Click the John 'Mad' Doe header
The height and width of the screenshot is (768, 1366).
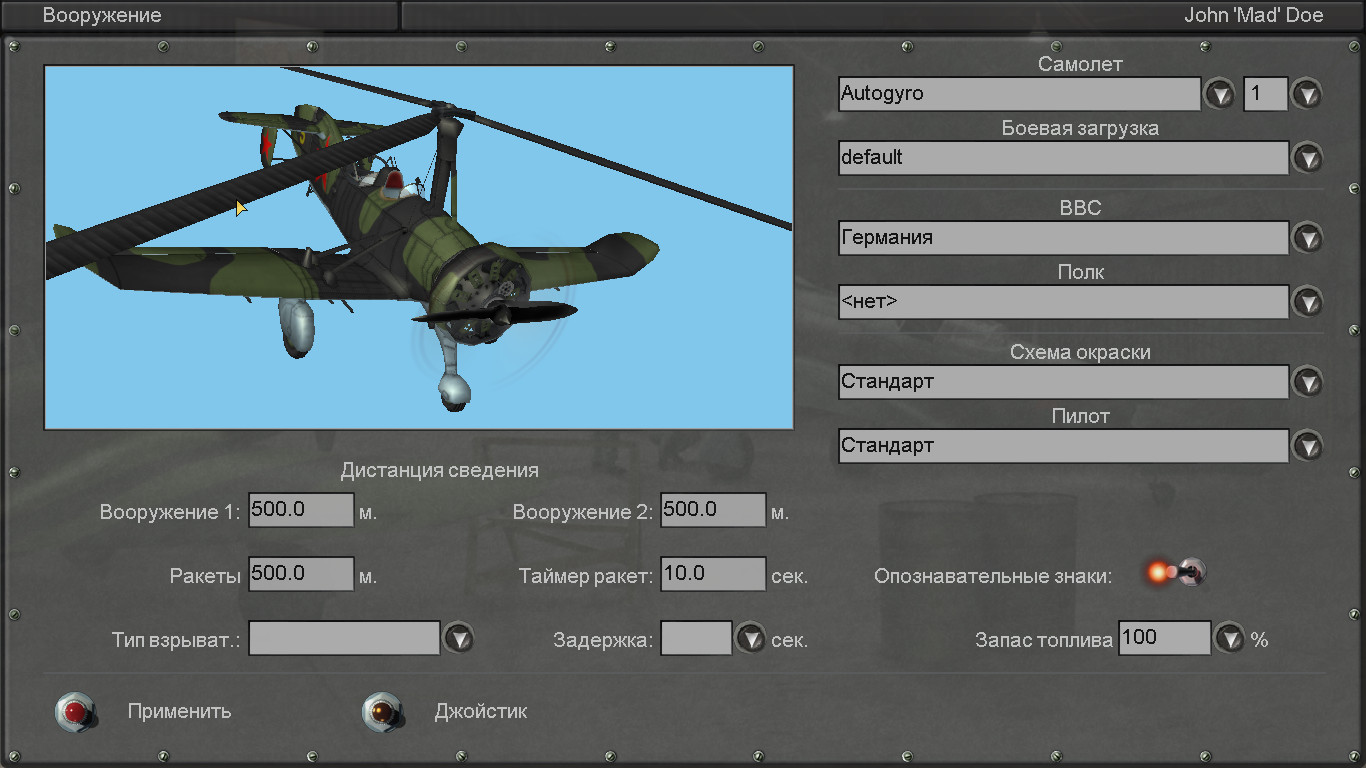(x=1253, y=16)
